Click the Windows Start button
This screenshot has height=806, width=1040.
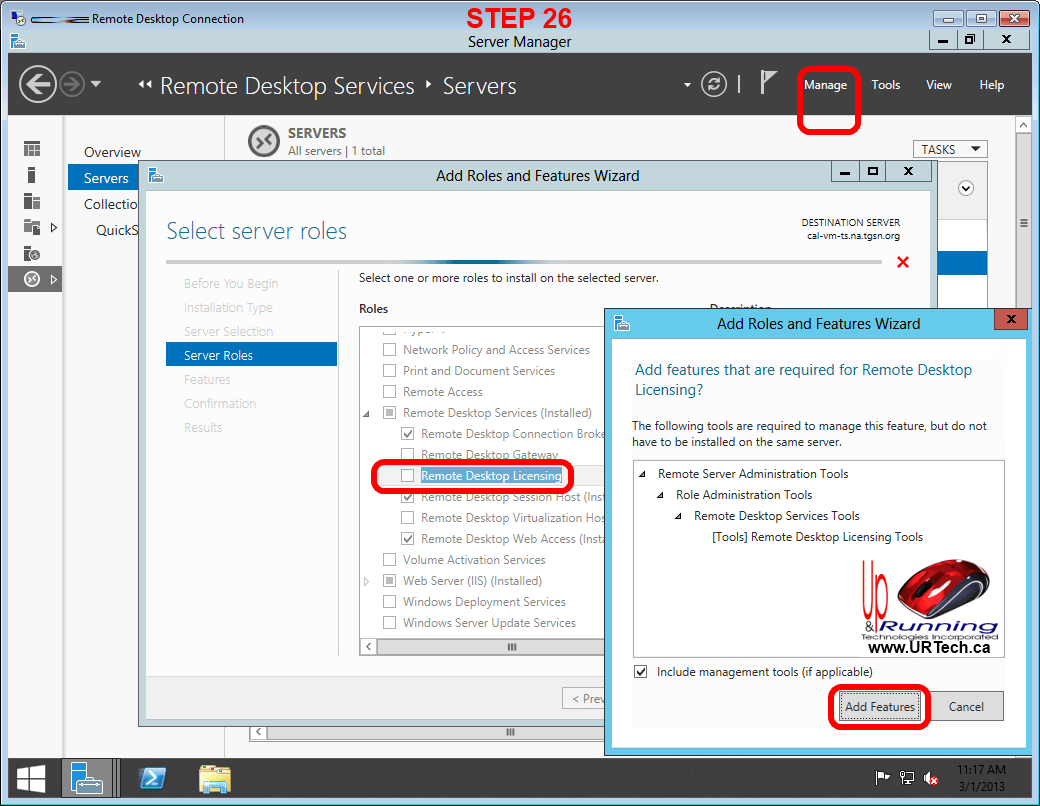[x=30, y=778]
